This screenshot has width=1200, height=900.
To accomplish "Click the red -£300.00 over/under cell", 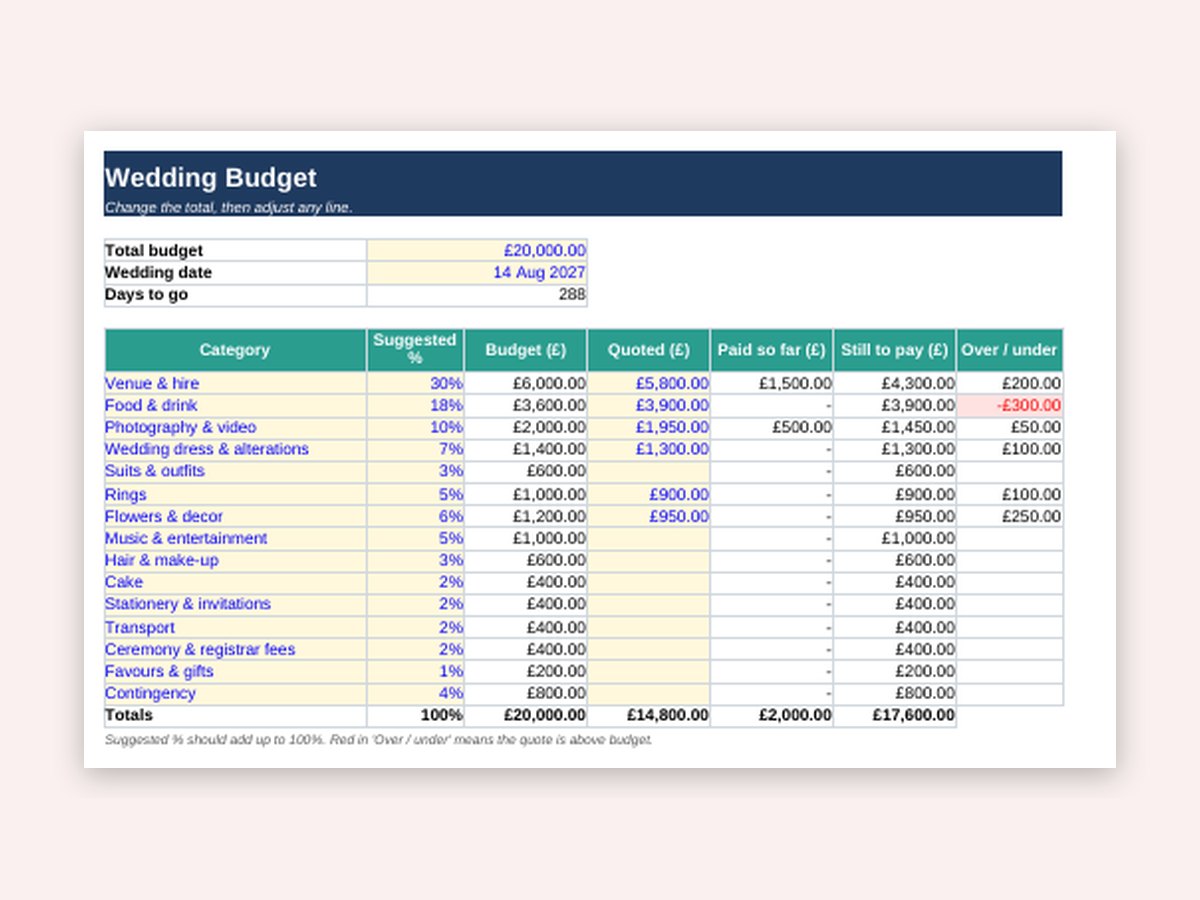I will 1010,405.
